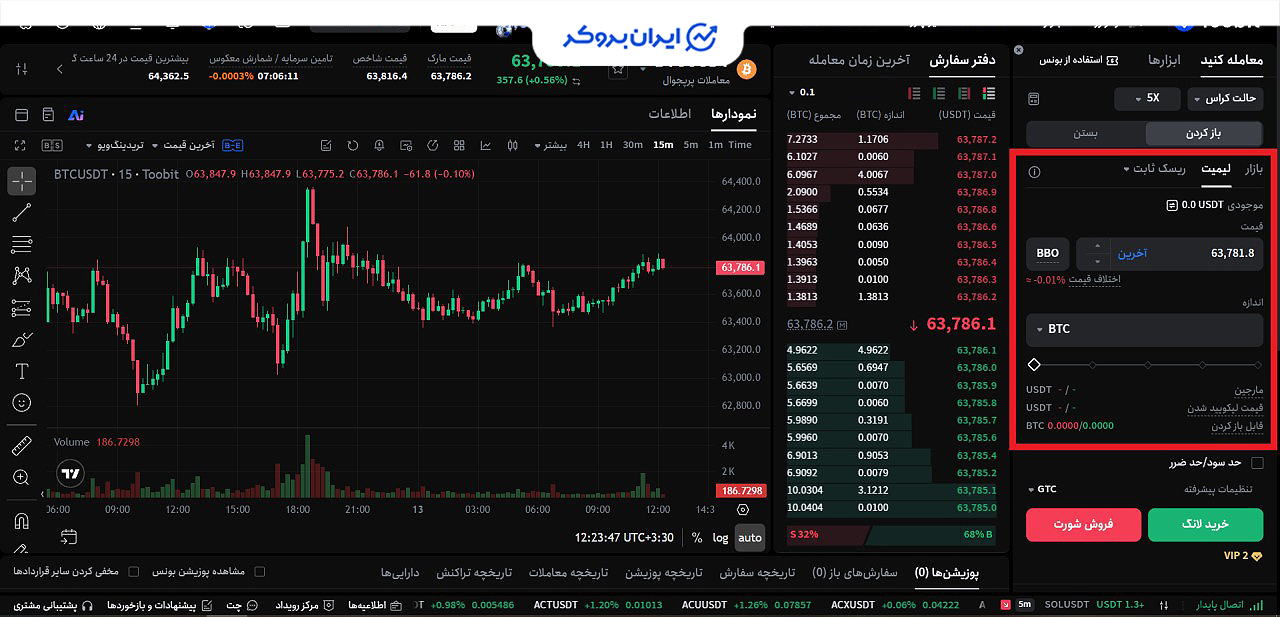Image resolution: width=1280 pixels, height=617 pixels.
Task: Open the AI assistant icon
Action: pos(76,115)
